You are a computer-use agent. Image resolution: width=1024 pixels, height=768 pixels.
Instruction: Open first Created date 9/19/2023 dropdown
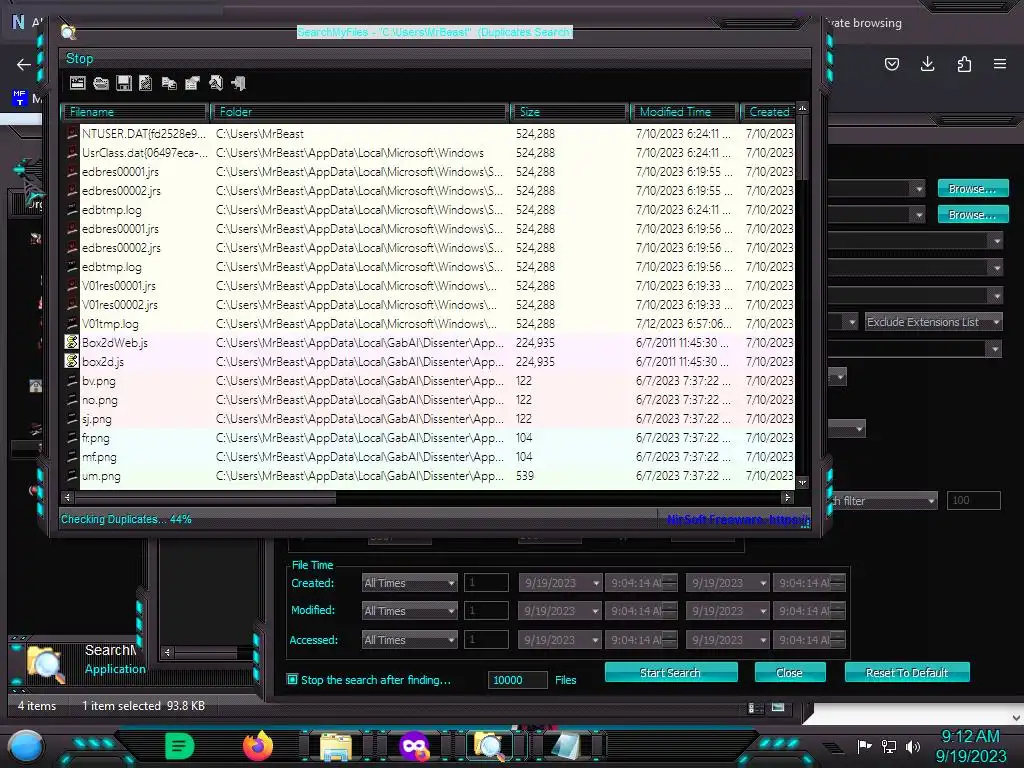[x=596, y=583]
